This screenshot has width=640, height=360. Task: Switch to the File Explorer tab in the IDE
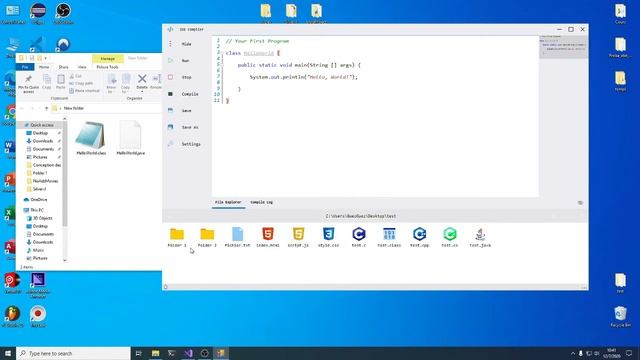228,202
